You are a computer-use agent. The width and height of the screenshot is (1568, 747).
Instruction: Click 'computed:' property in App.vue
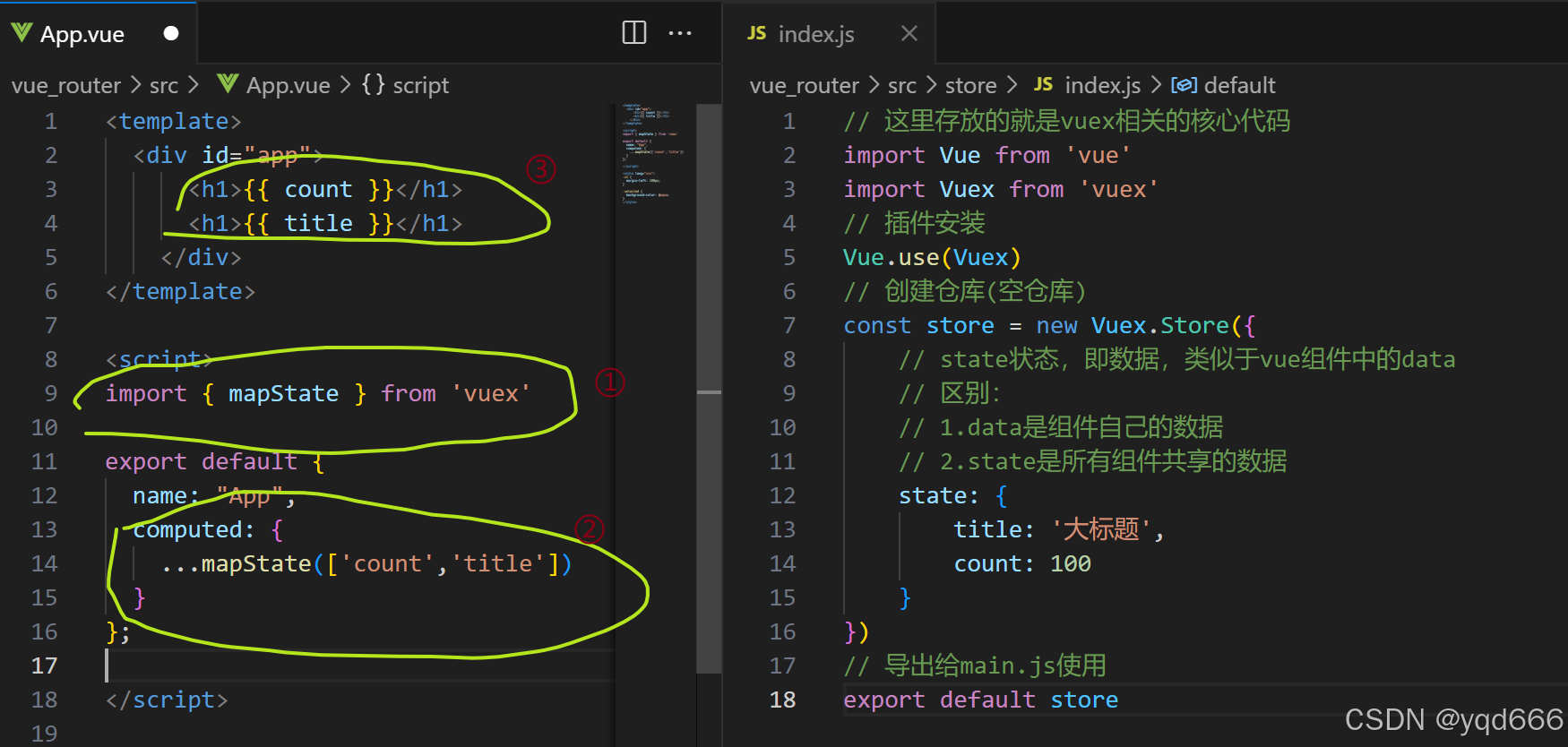click(194, 529)
